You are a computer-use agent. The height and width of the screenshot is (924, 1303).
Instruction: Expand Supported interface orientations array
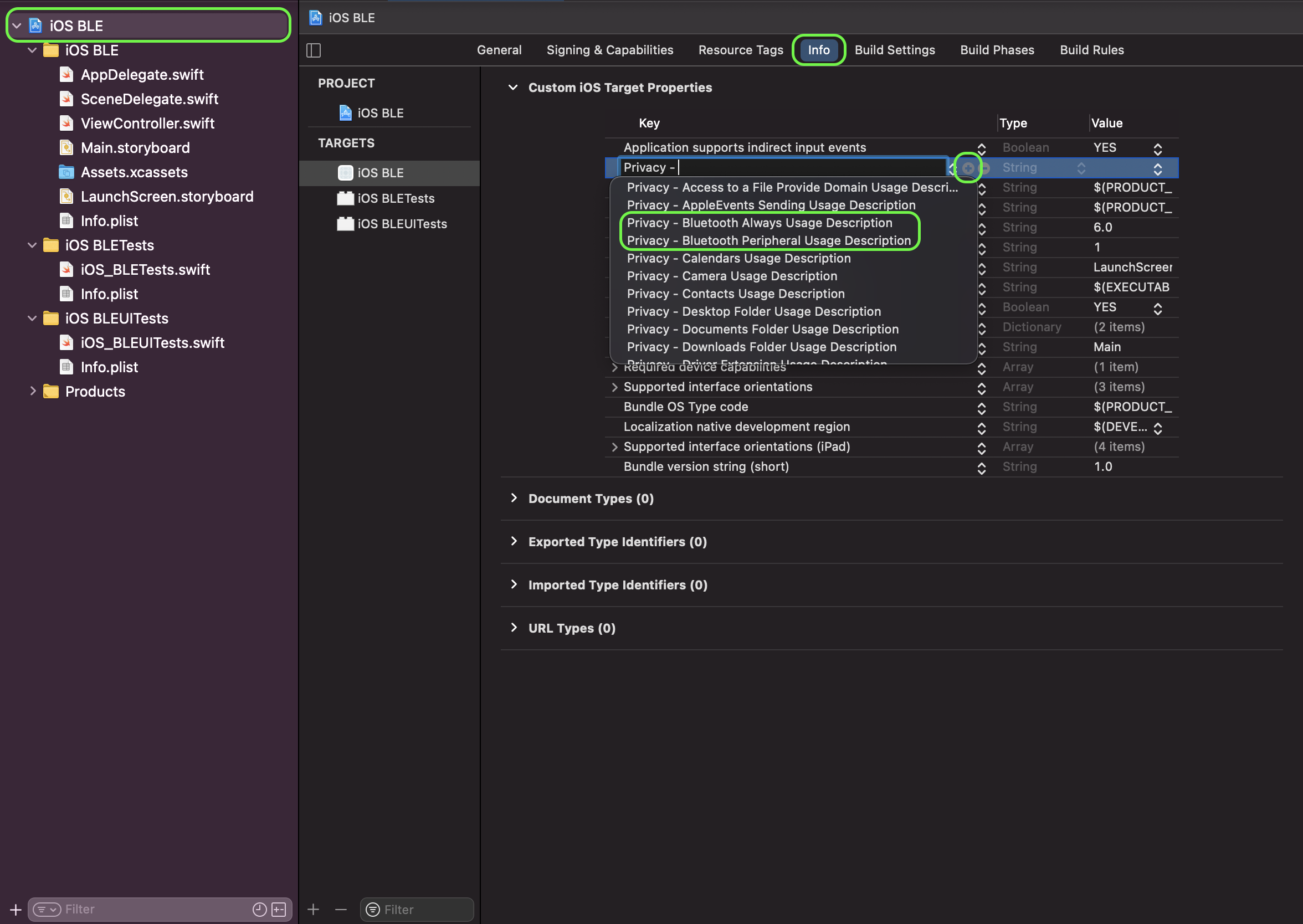pos(614,387)
